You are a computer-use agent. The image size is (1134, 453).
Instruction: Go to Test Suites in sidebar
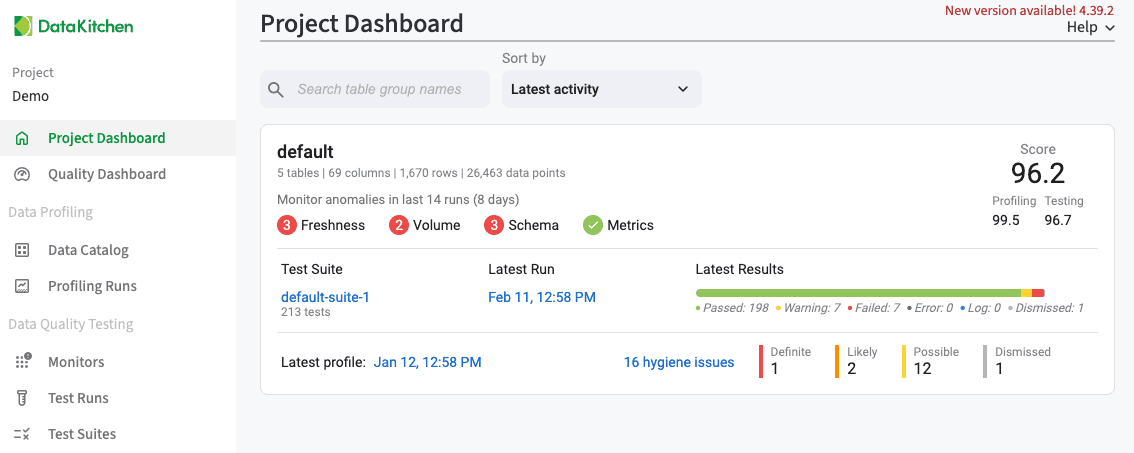point(82,434)
